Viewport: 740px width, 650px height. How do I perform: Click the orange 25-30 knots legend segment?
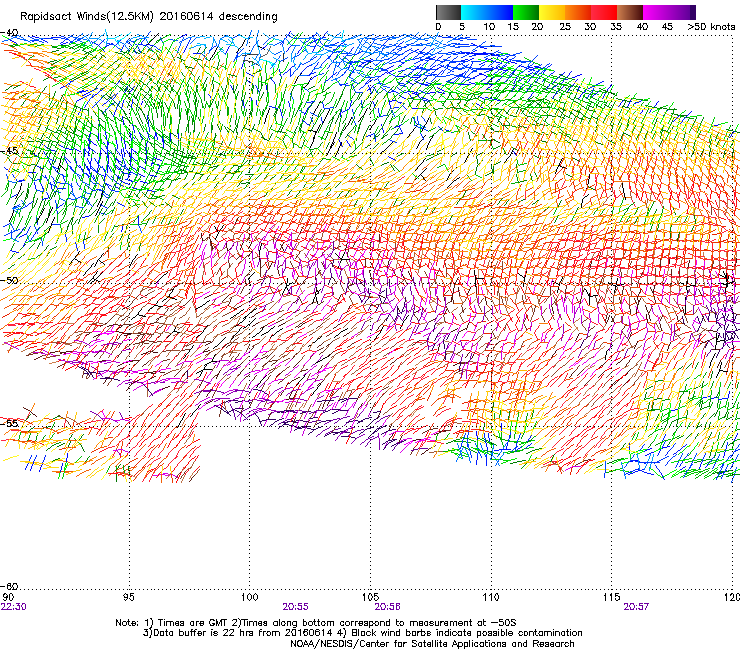(x=578, y=12)
